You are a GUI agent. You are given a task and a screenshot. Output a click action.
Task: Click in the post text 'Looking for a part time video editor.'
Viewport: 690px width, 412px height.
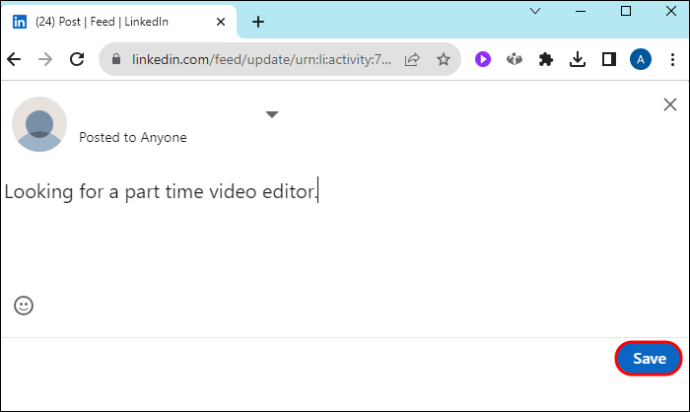[x=161, y=192]
